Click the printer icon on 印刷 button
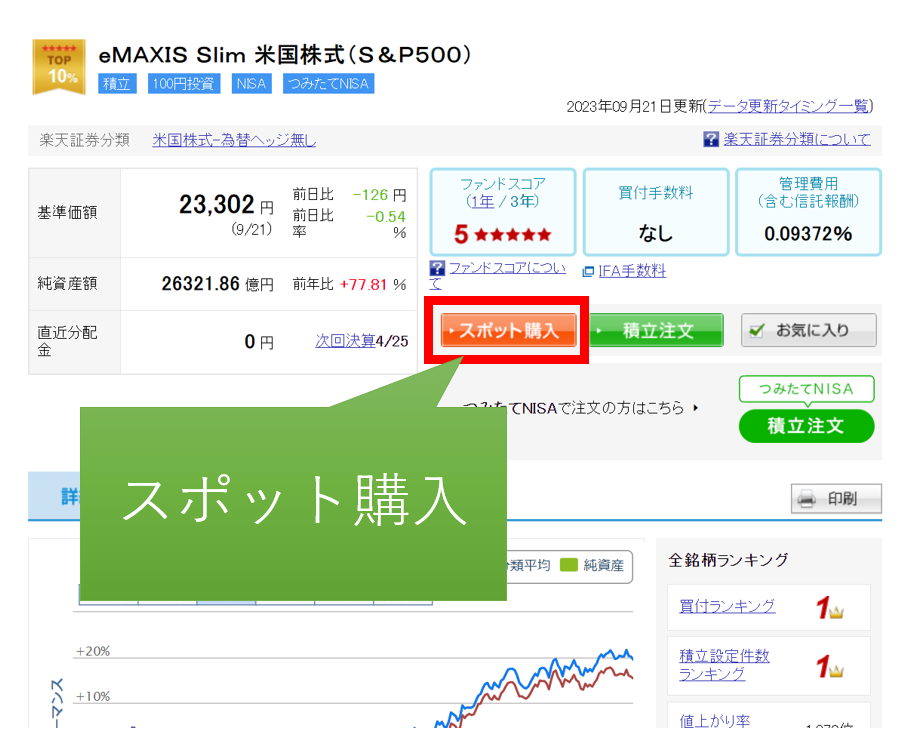 tap(806, 499)
